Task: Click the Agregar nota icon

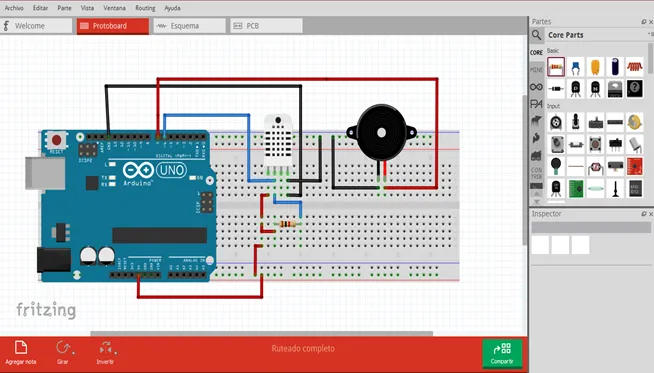Action: 20,348
